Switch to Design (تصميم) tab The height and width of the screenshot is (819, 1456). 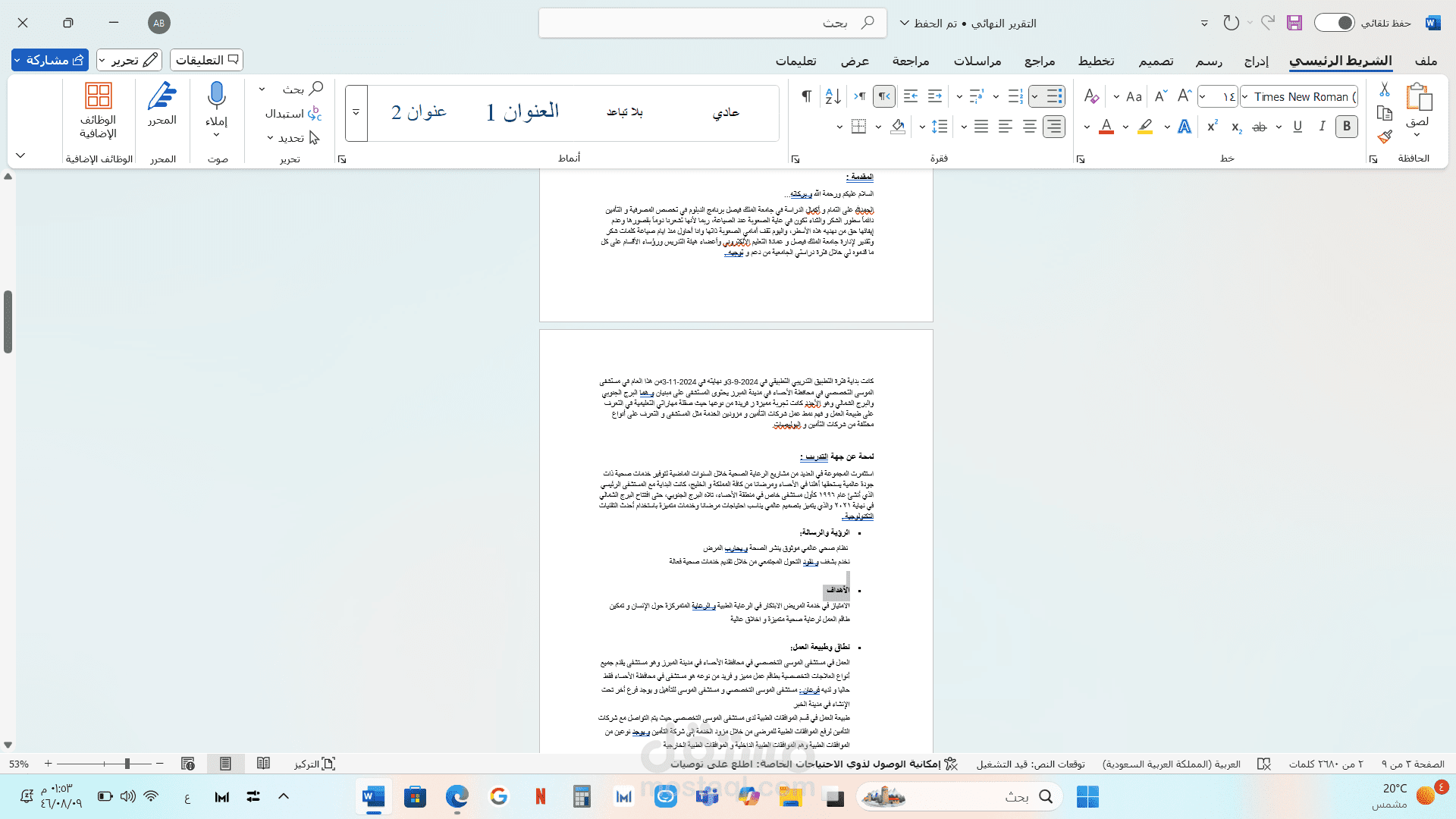point(1156,61)
